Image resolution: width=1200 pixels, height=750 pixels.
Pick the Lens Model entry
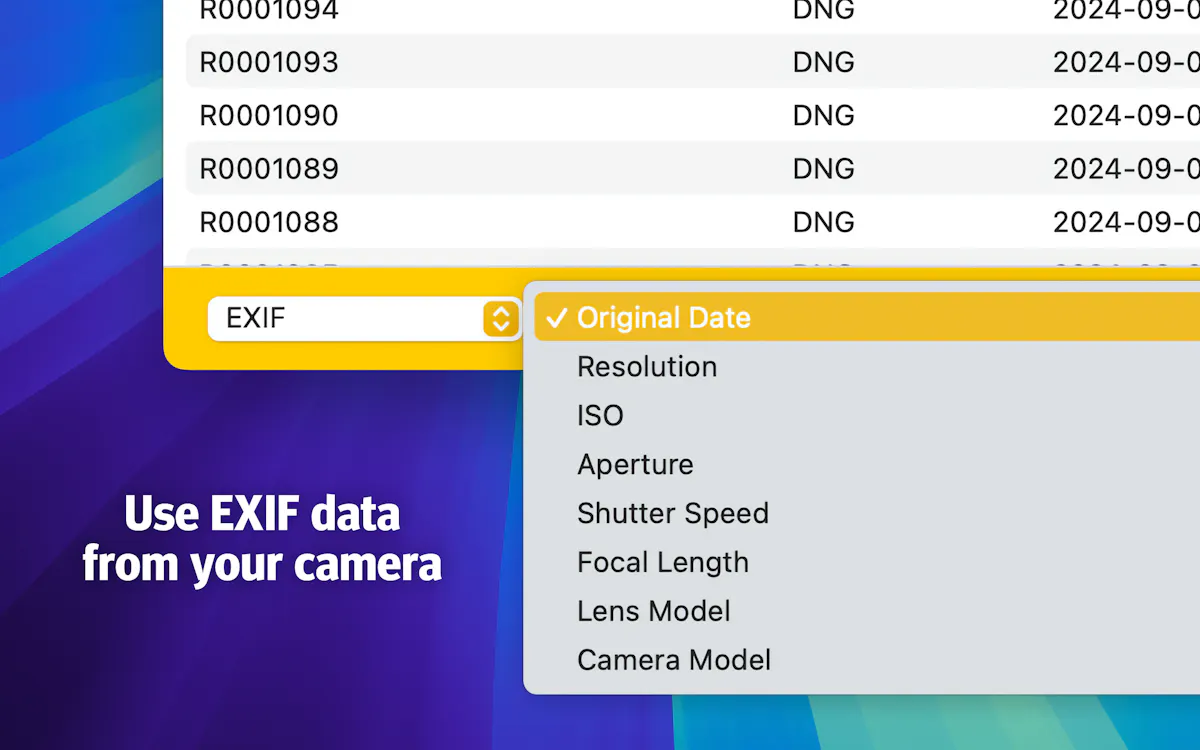[x=867, y=611]
